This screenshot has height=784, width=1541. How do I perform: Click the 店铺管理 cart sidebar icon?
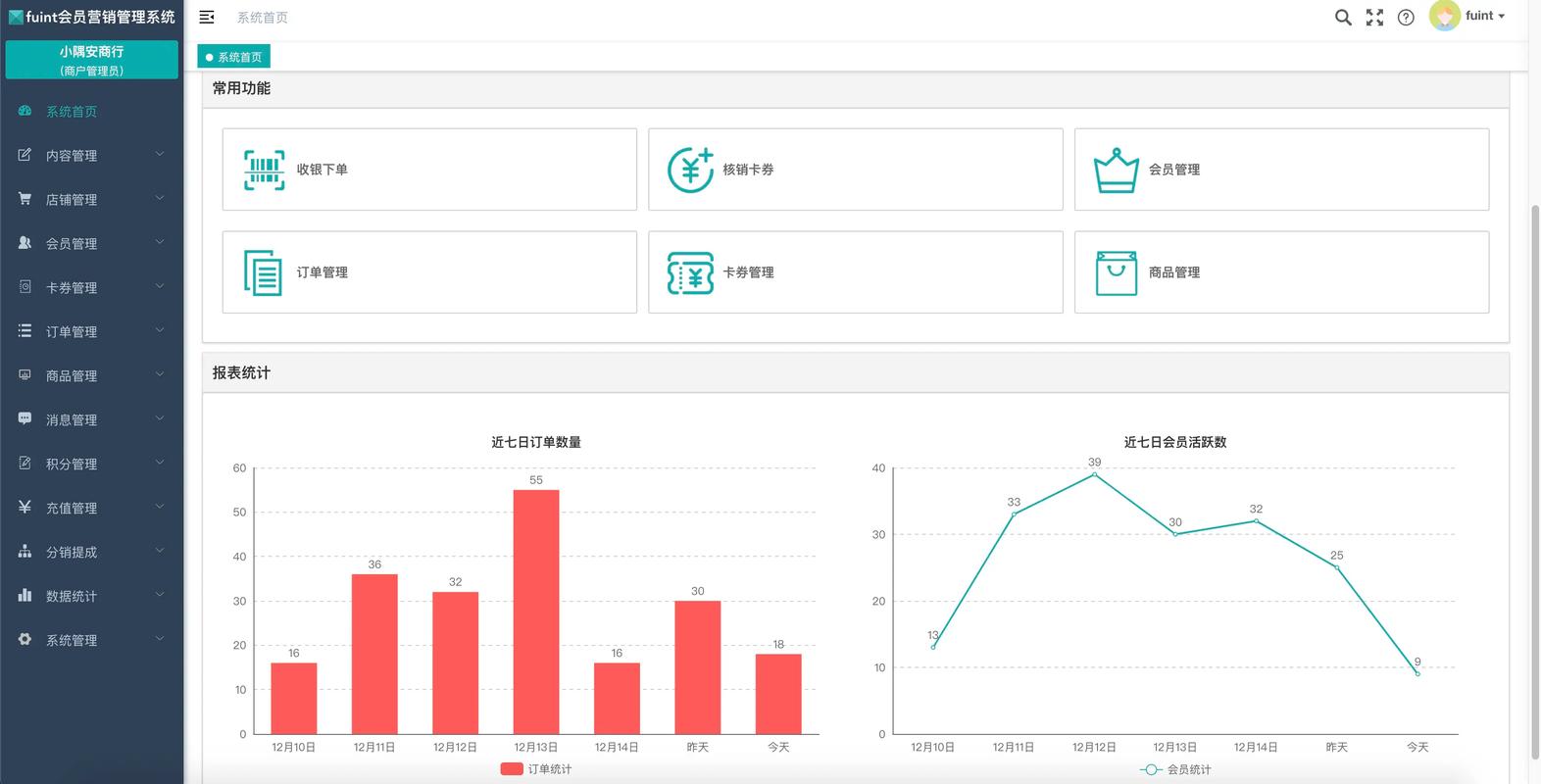pyautogui.click(x=25, y=199)
